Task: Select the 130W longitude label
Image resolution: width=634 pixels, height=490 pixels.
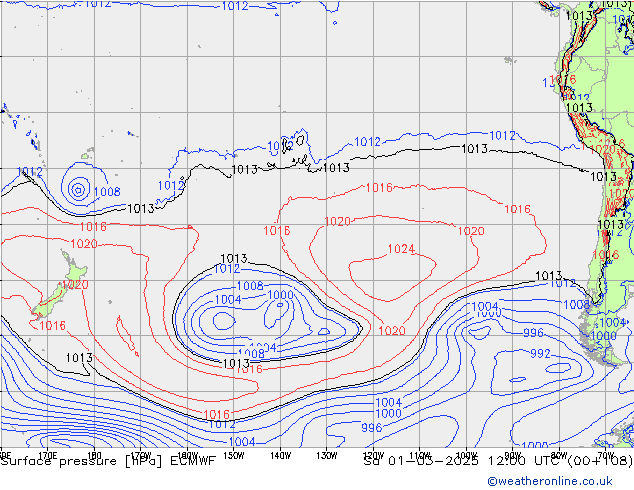Action: (x=327, y=456)
